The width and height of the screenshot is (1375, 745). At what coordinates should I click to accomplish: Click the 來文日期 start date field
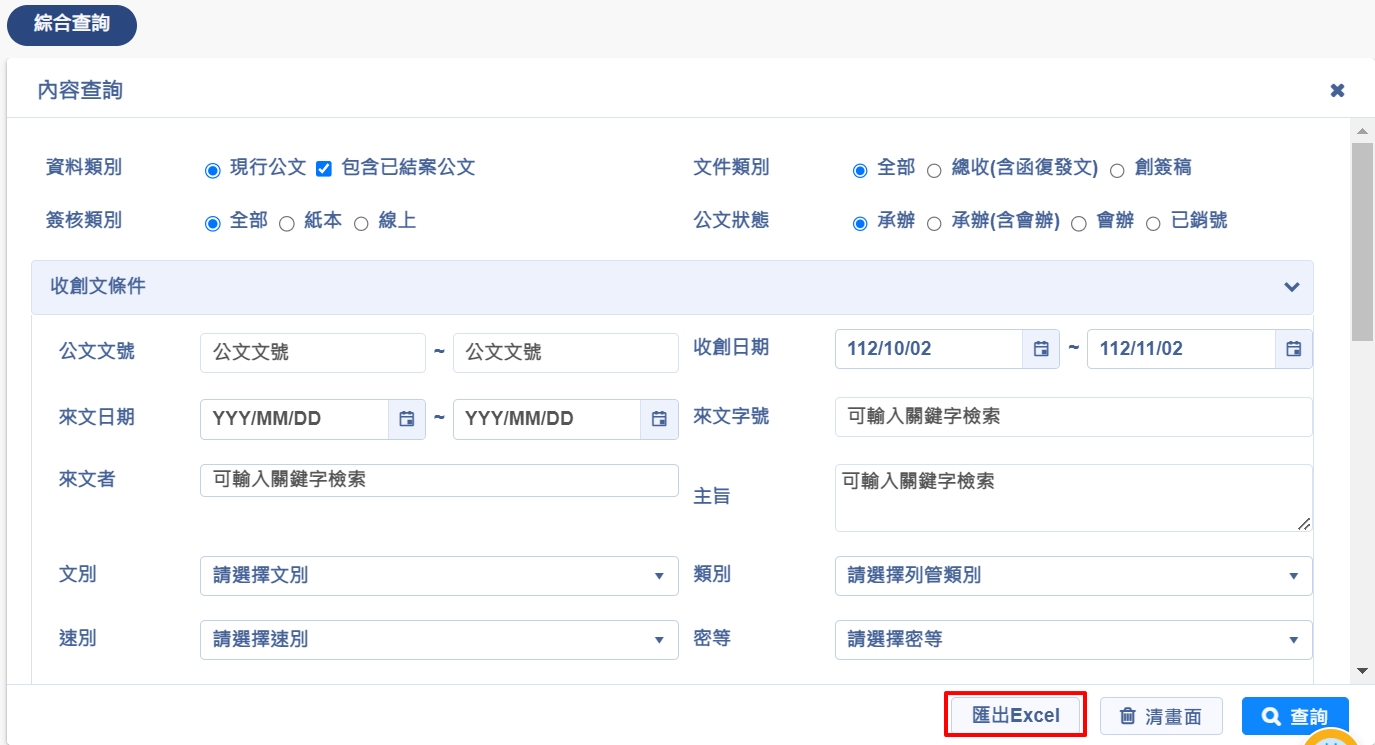tap(294, 419)
